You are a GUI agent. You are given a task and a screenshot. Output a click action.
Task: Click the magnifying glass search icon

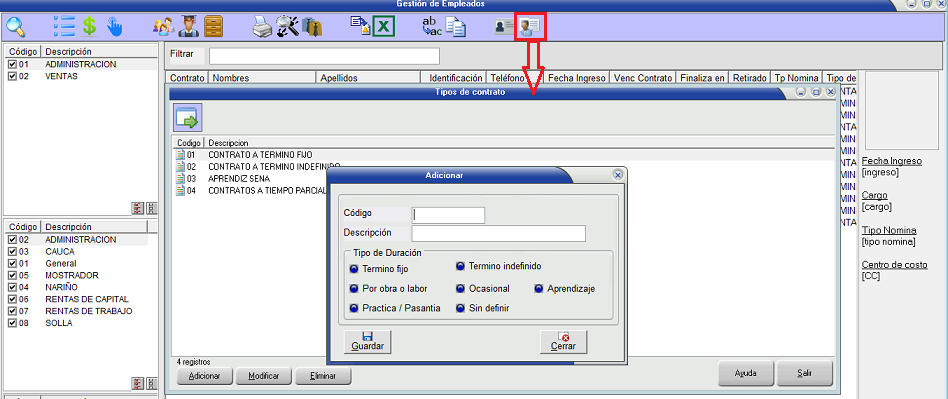click(x=15, y=27)
